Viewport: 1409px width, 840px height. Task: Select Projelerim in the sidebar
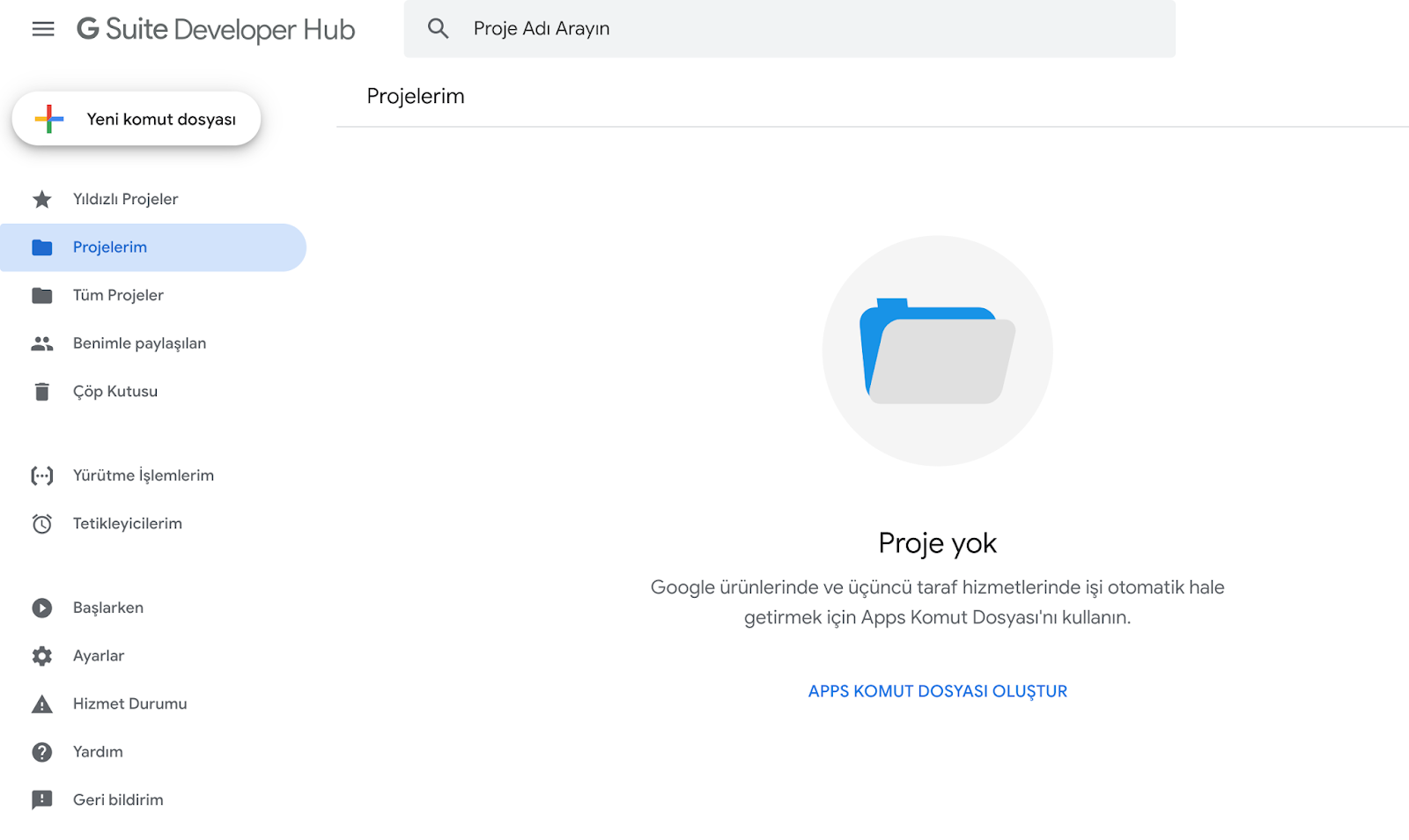(153, 247)
